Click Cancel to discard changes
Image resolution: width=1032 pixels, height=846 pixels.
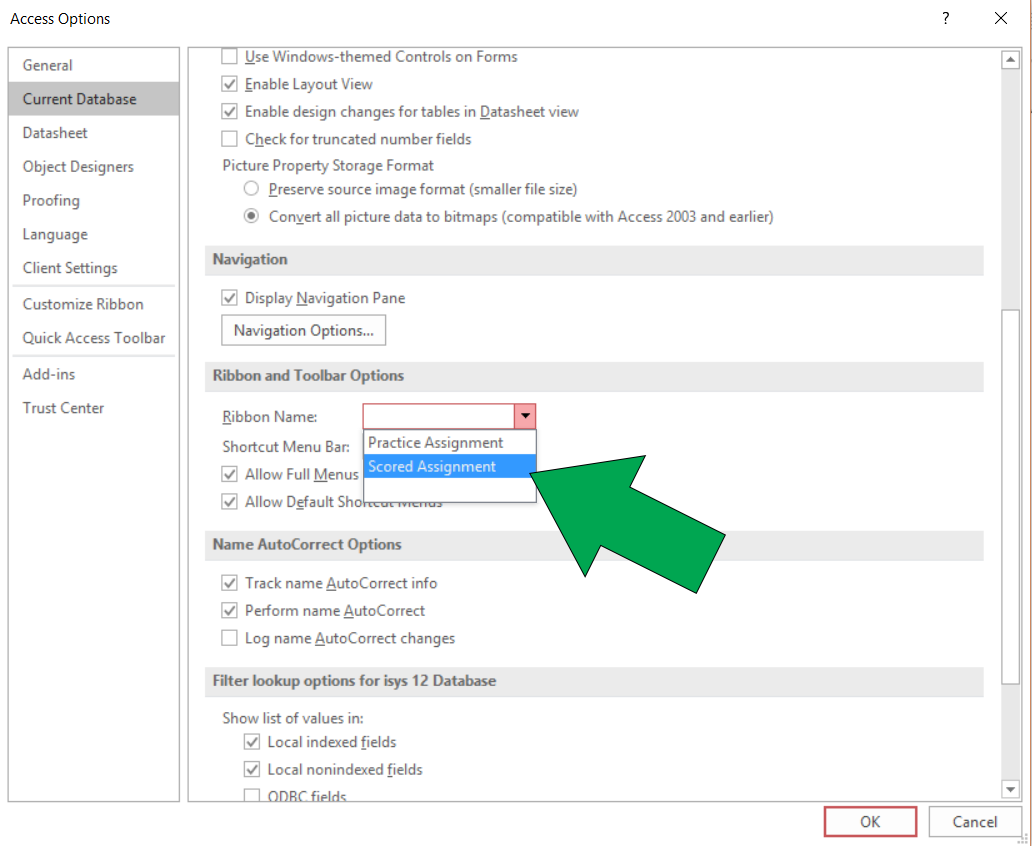[x=975, y=822]
